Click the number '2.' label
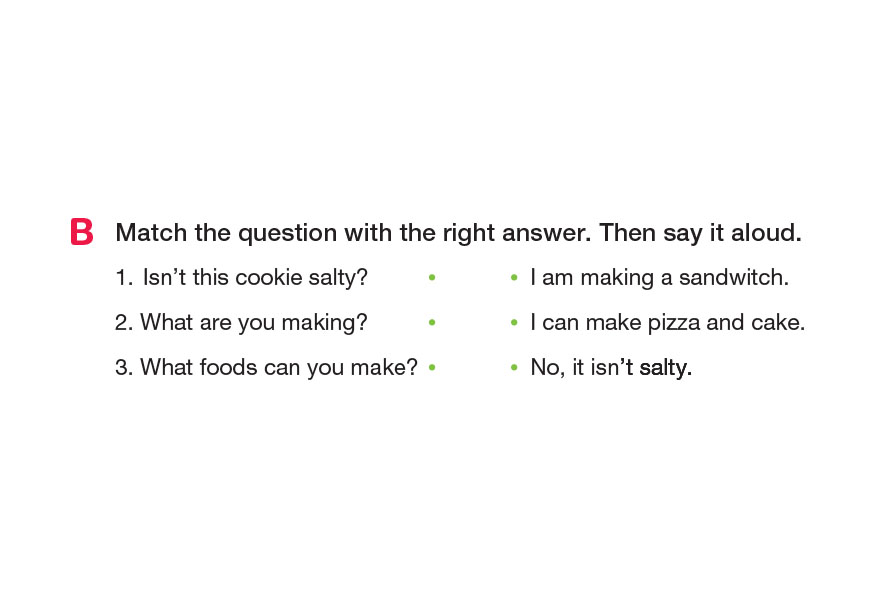The width and height of the screenshot is (873, 612). (124, 322)
